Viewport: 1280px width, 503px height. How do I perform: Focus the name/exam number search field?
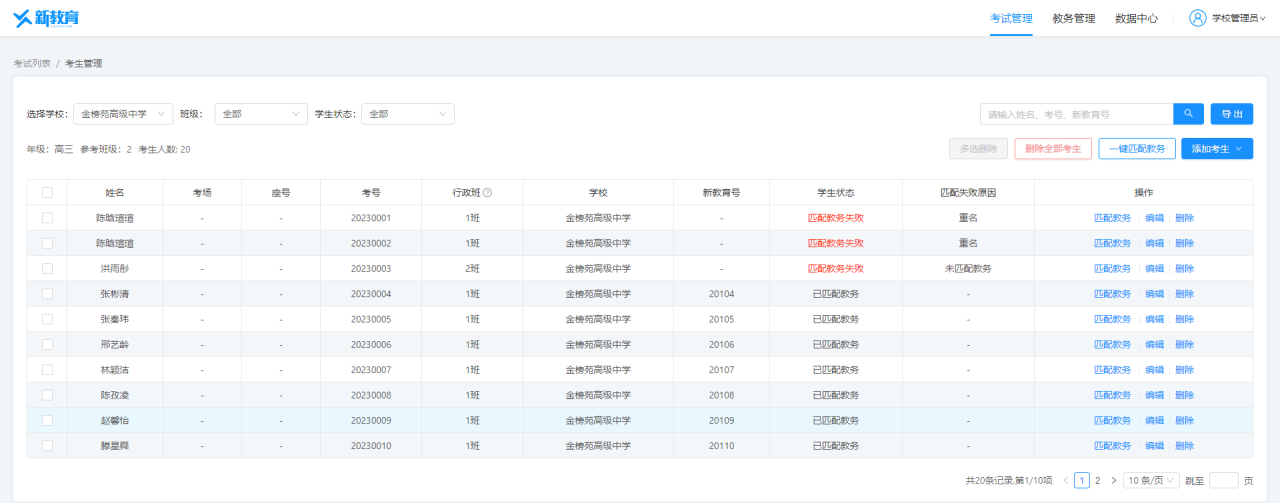[x=1076, y=114]
